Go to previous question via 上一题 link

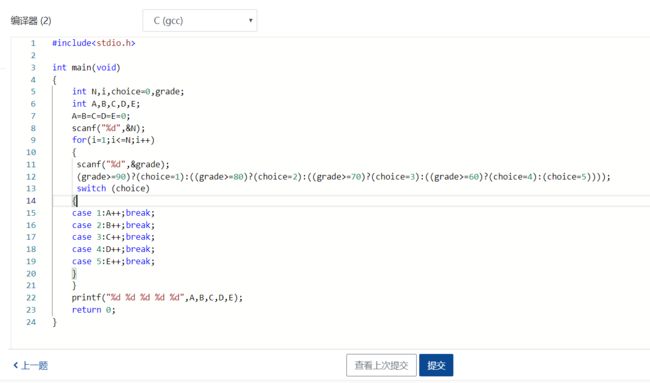coord(31,365)
